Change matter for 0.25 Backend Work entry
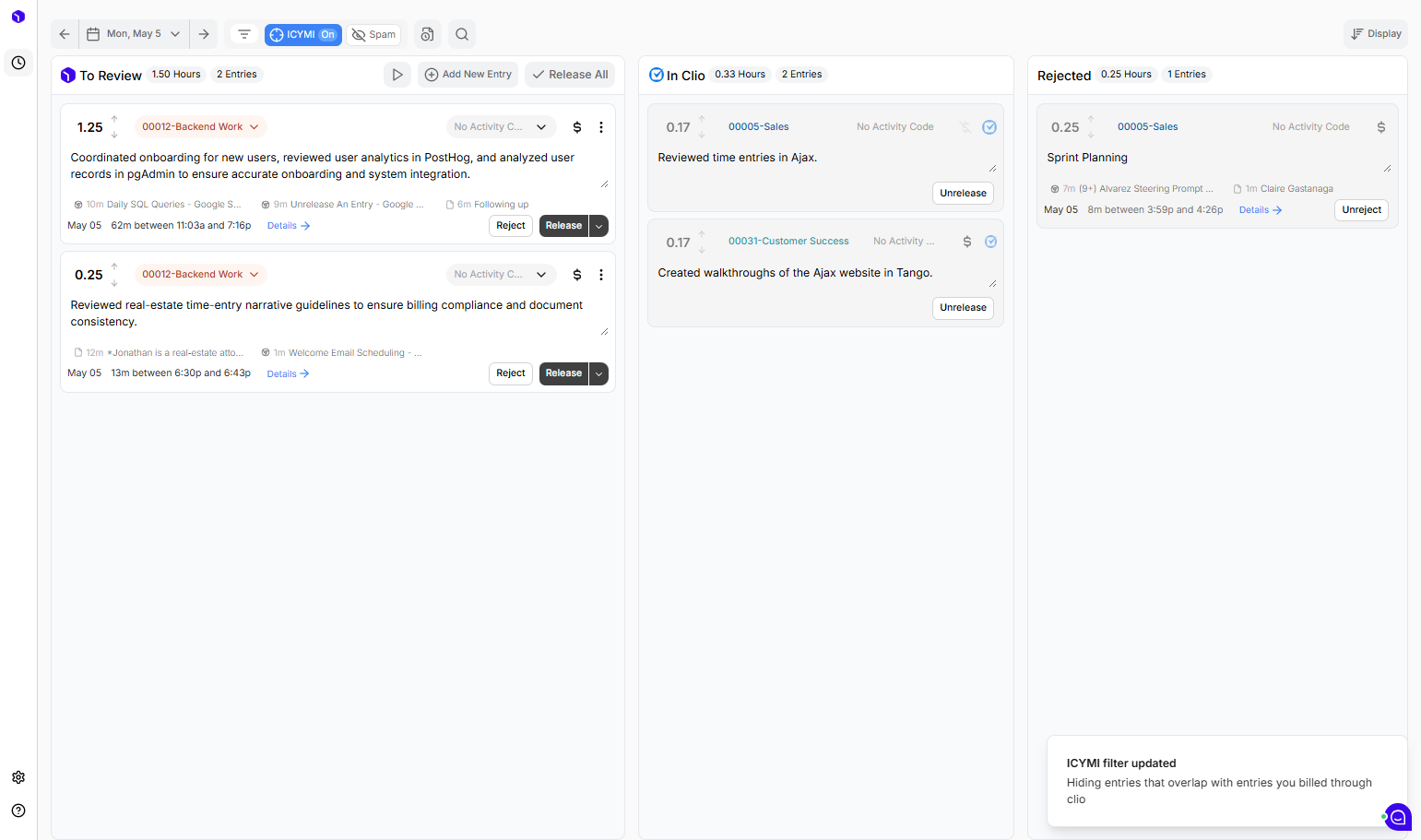Image resolution: width=1421 pixels, height=840 pixels. pos(200,275)
